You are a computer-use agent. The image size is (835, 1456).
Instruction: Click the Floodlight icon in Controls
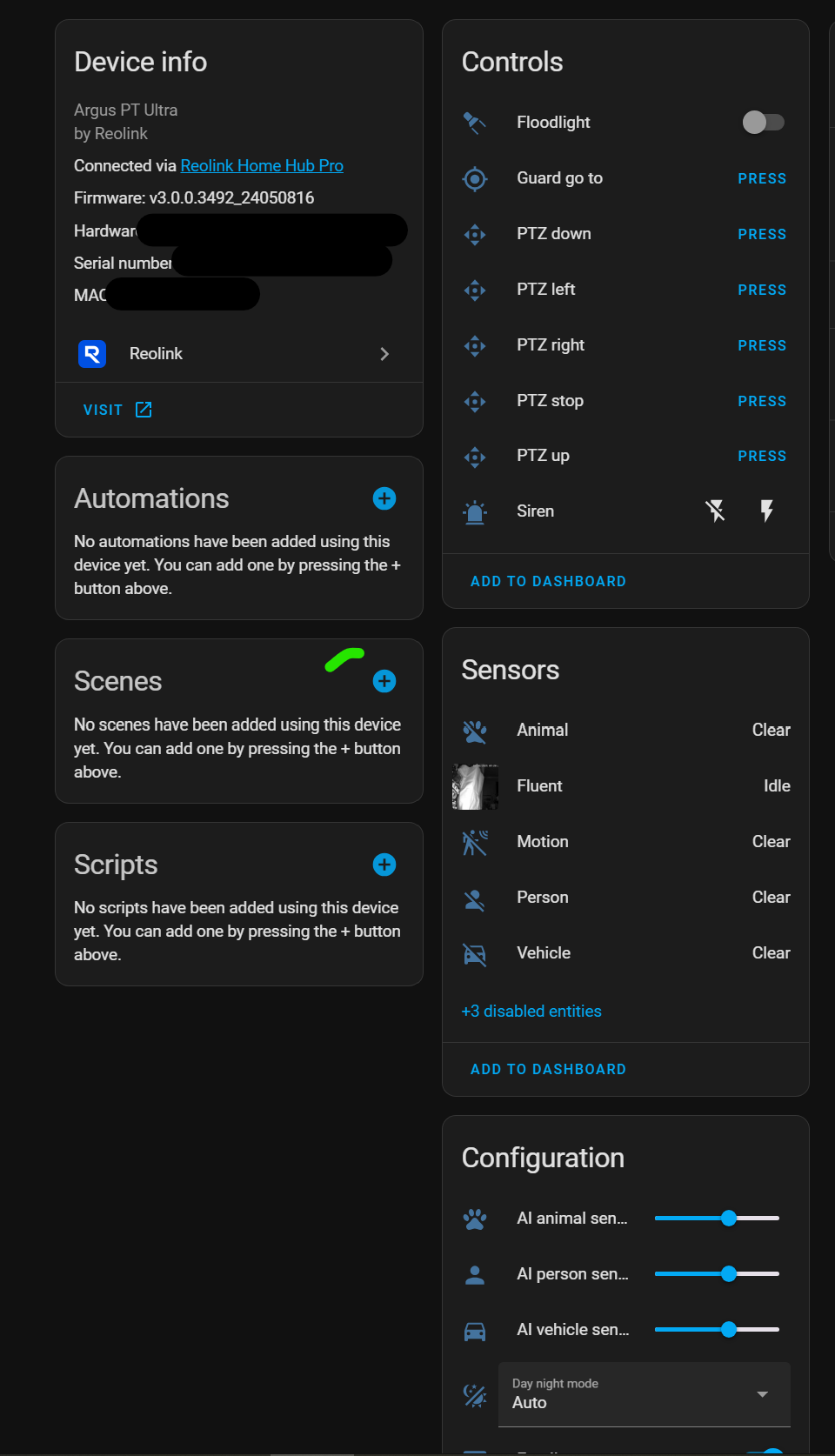point(475,123)
